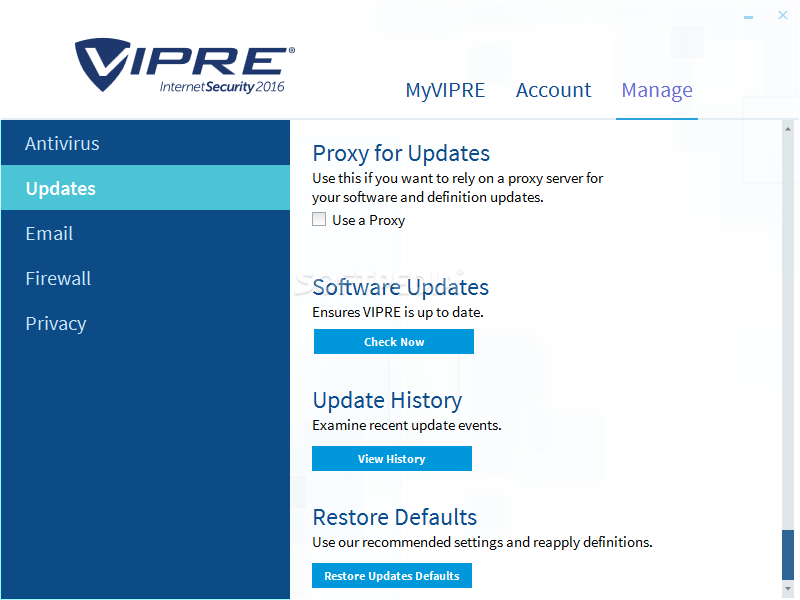Click the VIPRE Internet Security logo
The width and height of the screenshot is (800, 600).
pyautogui.click(x=185, y=65)
